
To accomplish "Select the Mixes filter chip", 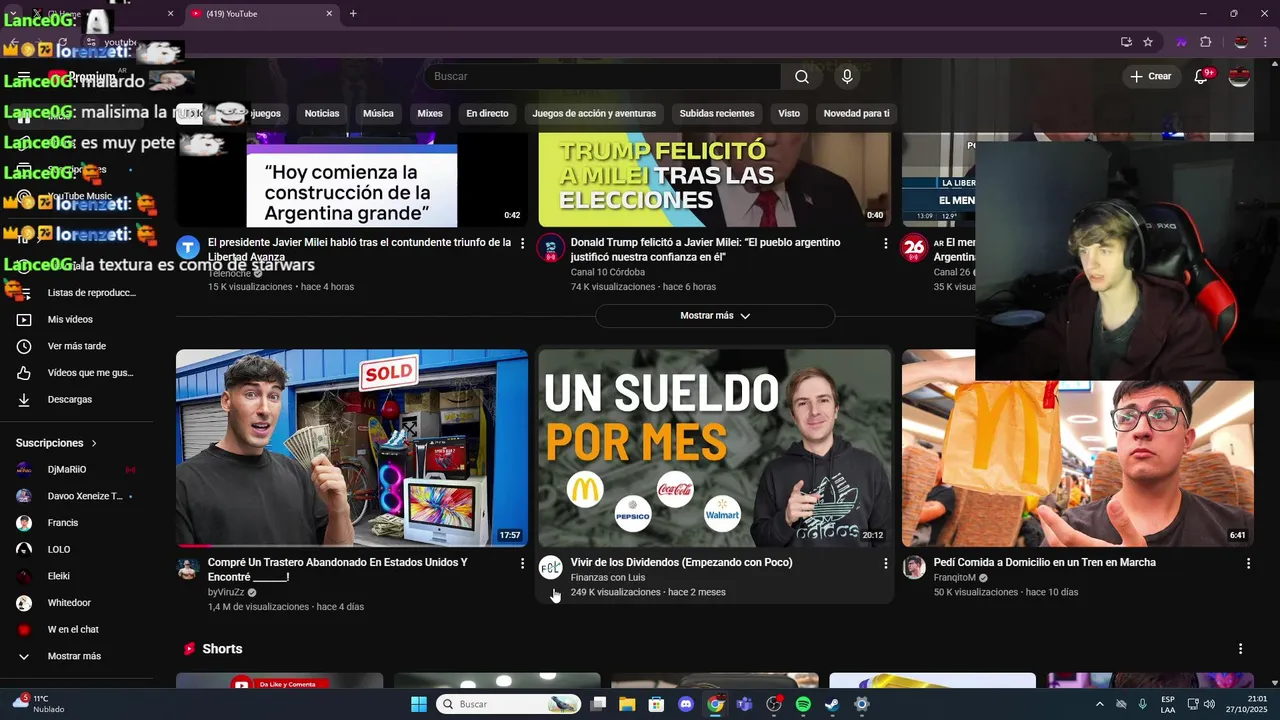I will click(430, 113).
